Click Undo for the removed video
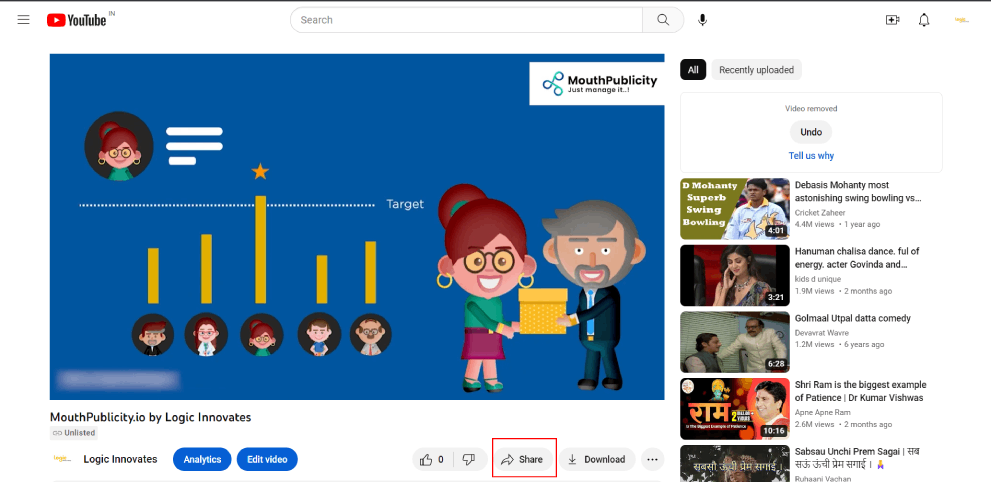Screen dimensions: 991x482 [811, 132]
